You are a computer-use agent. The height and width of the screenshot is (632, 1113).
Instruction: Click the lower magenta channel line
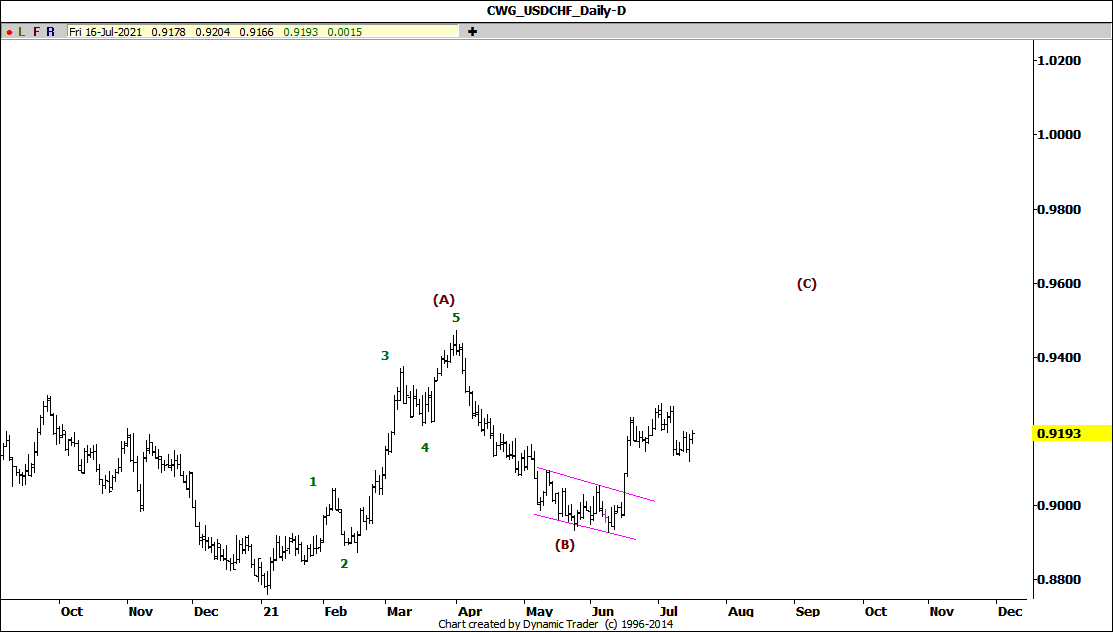pyautogui.click(x=585, y=527)
